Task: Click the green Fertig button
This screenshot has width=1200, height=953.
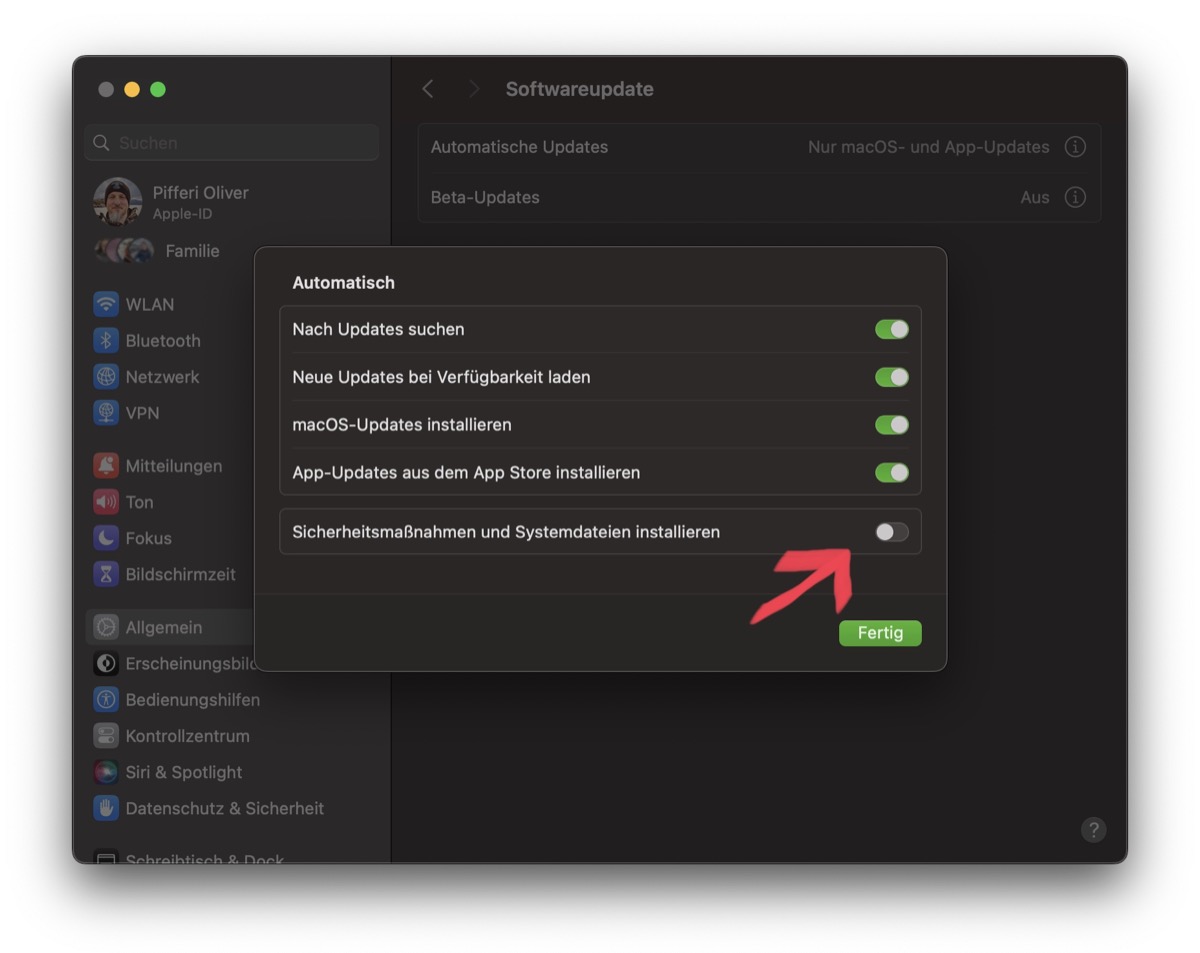Action: tap(879, 633)
